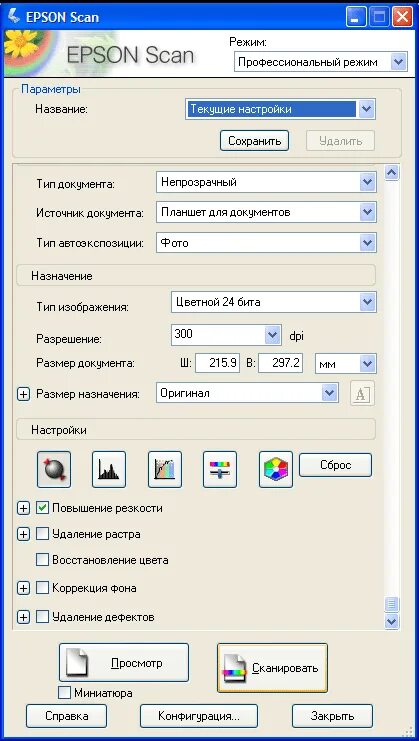The width and height of the screenshot is (419, 741).
Task: Open Конфигурация settings dialog
Action: (x=199, y=716)
